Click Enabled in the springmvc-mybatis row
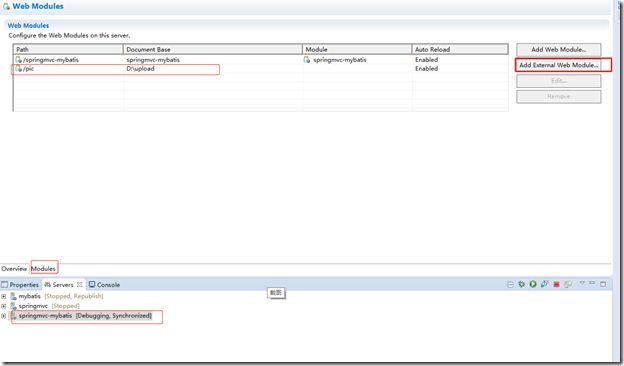Screen dimensions: 624x366 [x=427, y=60]
